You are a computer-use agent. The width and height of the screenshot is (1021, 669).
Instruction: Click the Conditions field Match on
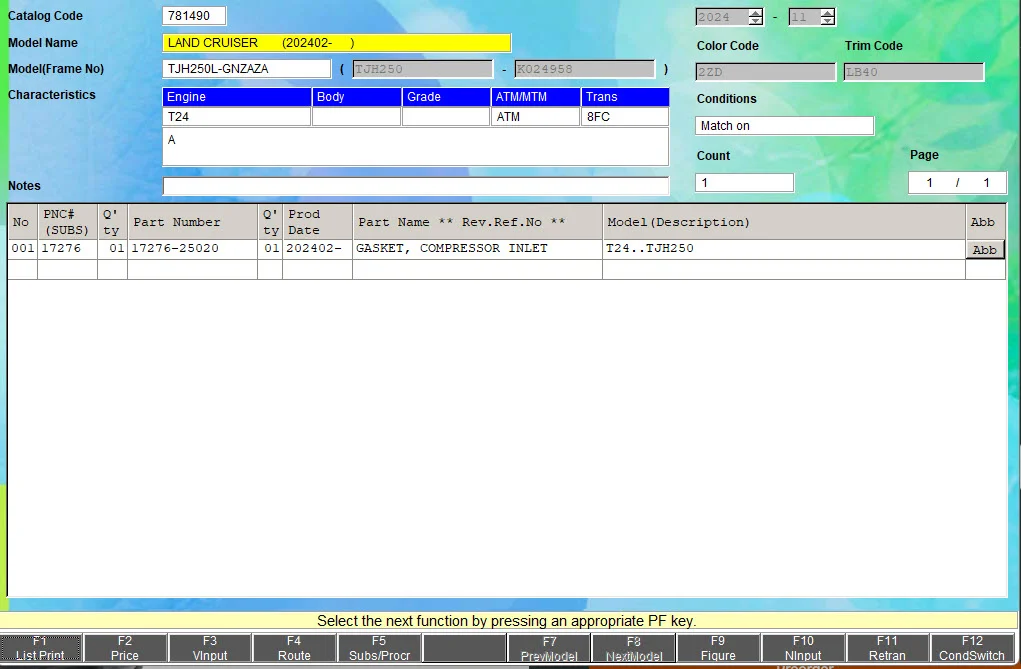coord(785,126)
